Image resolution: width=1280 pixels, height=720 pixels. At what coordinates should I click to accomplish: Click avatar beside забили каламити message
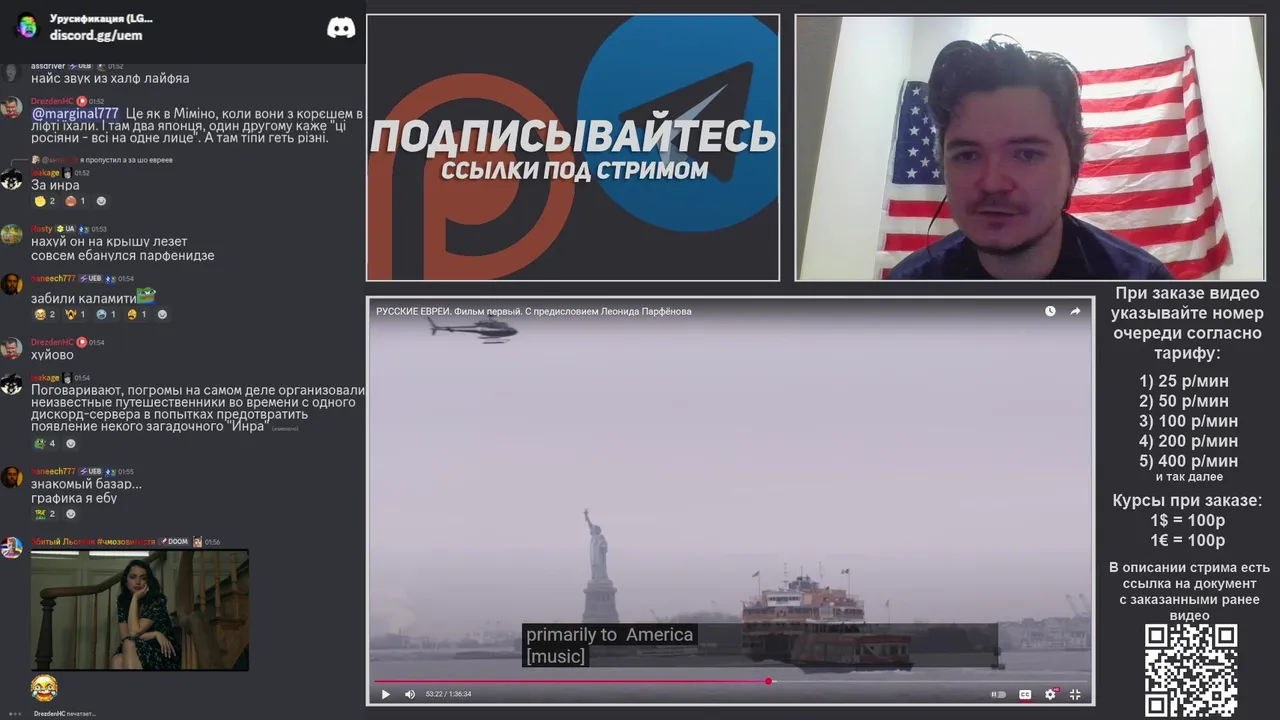tap(11, 284)
